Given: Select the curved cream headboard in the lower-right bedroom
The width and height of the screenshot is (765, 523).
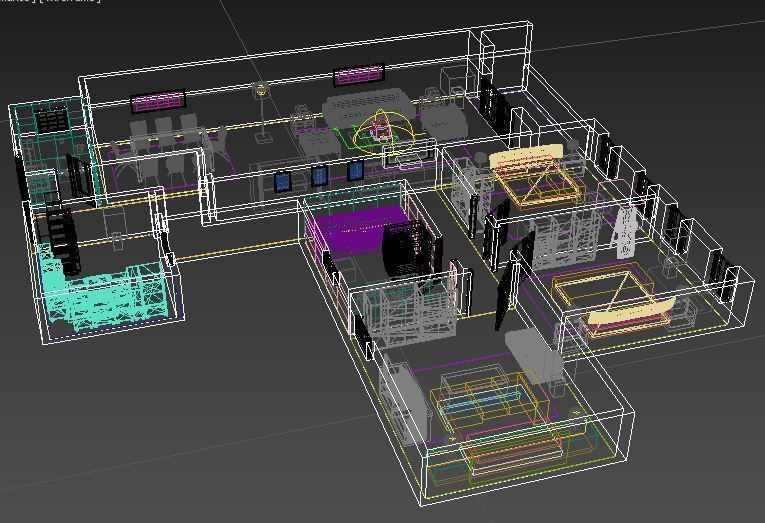Looking at the screenshot, I should (x=632, y=312).
